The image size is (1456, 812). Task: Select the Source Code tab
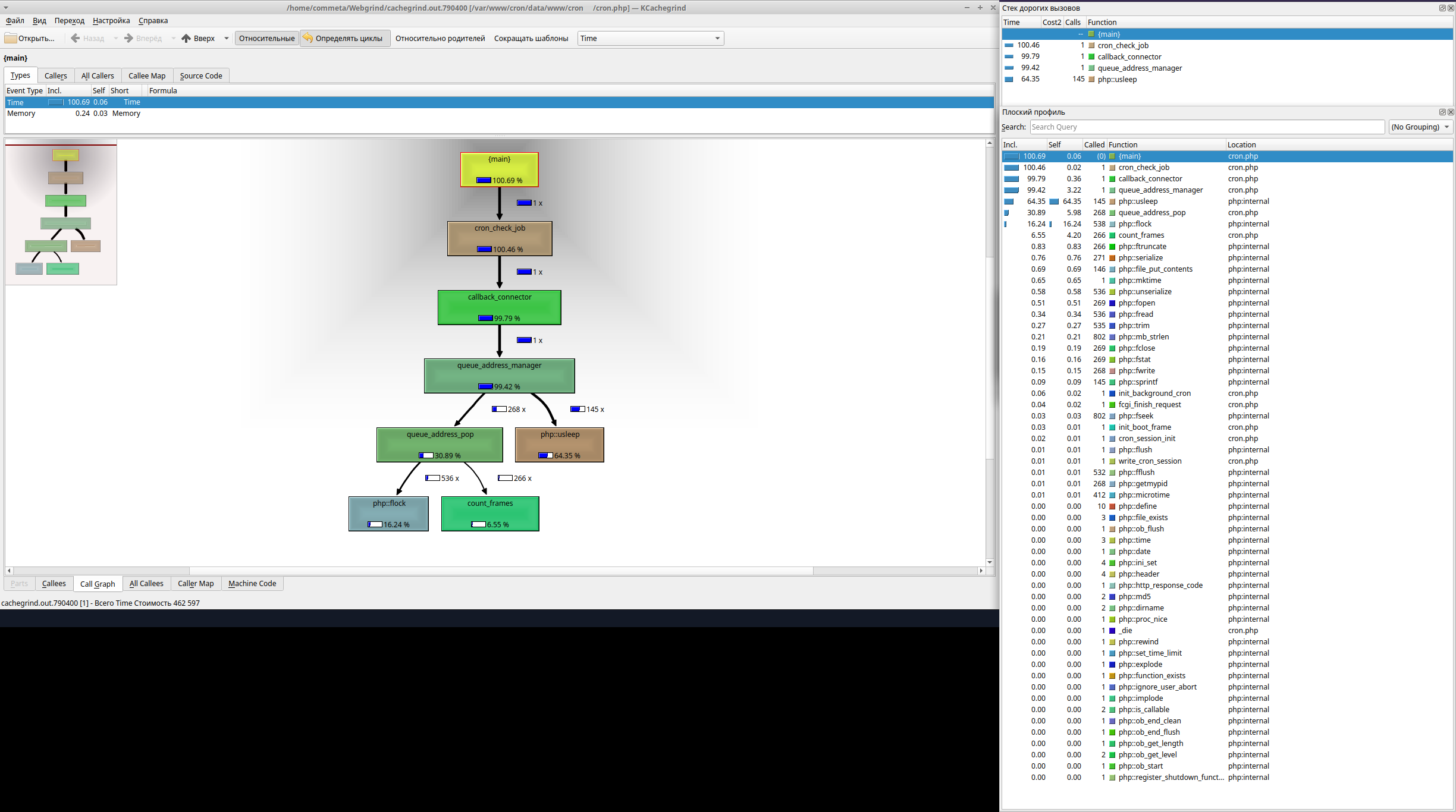200,75
